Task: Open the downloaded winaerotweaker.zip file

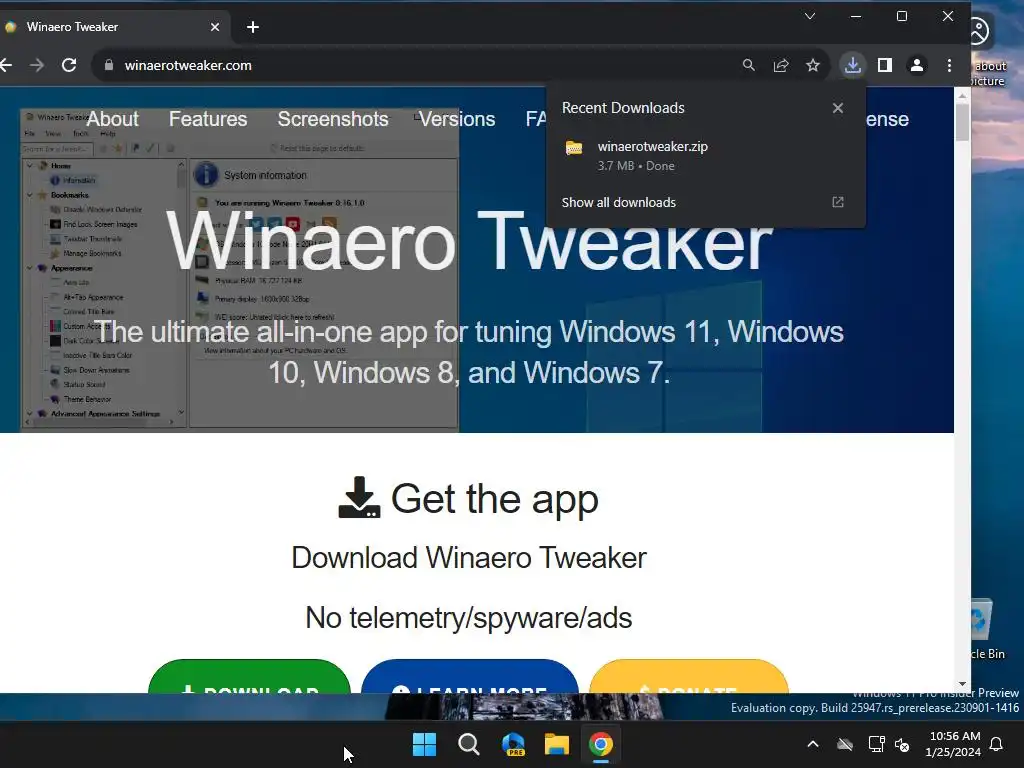Action: pyautogui.click(x=705, y=155)
